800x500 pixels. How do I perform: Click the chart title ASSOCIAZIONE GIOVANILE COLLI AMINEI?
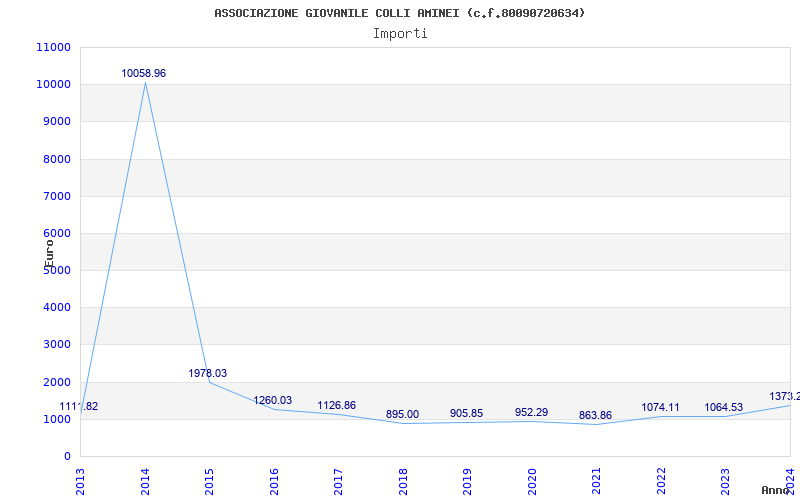tap(399, 13)
